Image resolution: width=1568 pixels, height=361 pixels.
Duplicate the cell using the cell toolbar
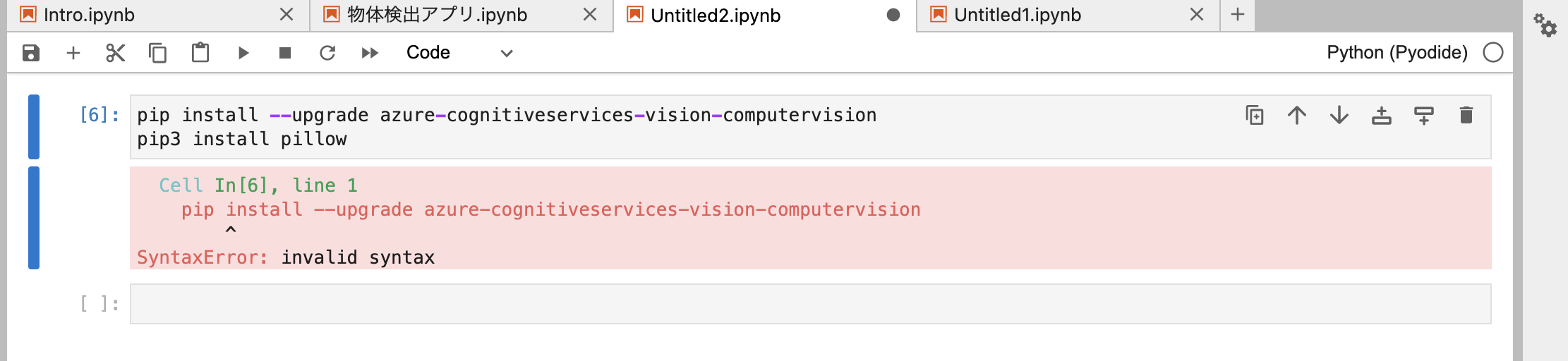pyautogui.click(x=1255, y=115)
